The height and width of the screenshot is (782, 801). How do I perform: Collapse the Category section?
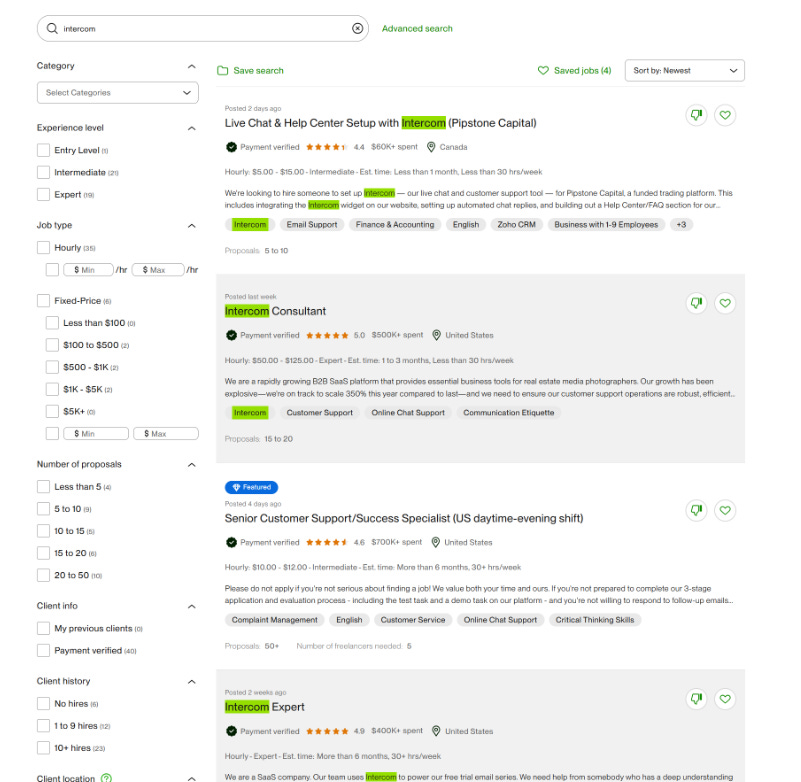pyautogui.click(x=192, y=66)
